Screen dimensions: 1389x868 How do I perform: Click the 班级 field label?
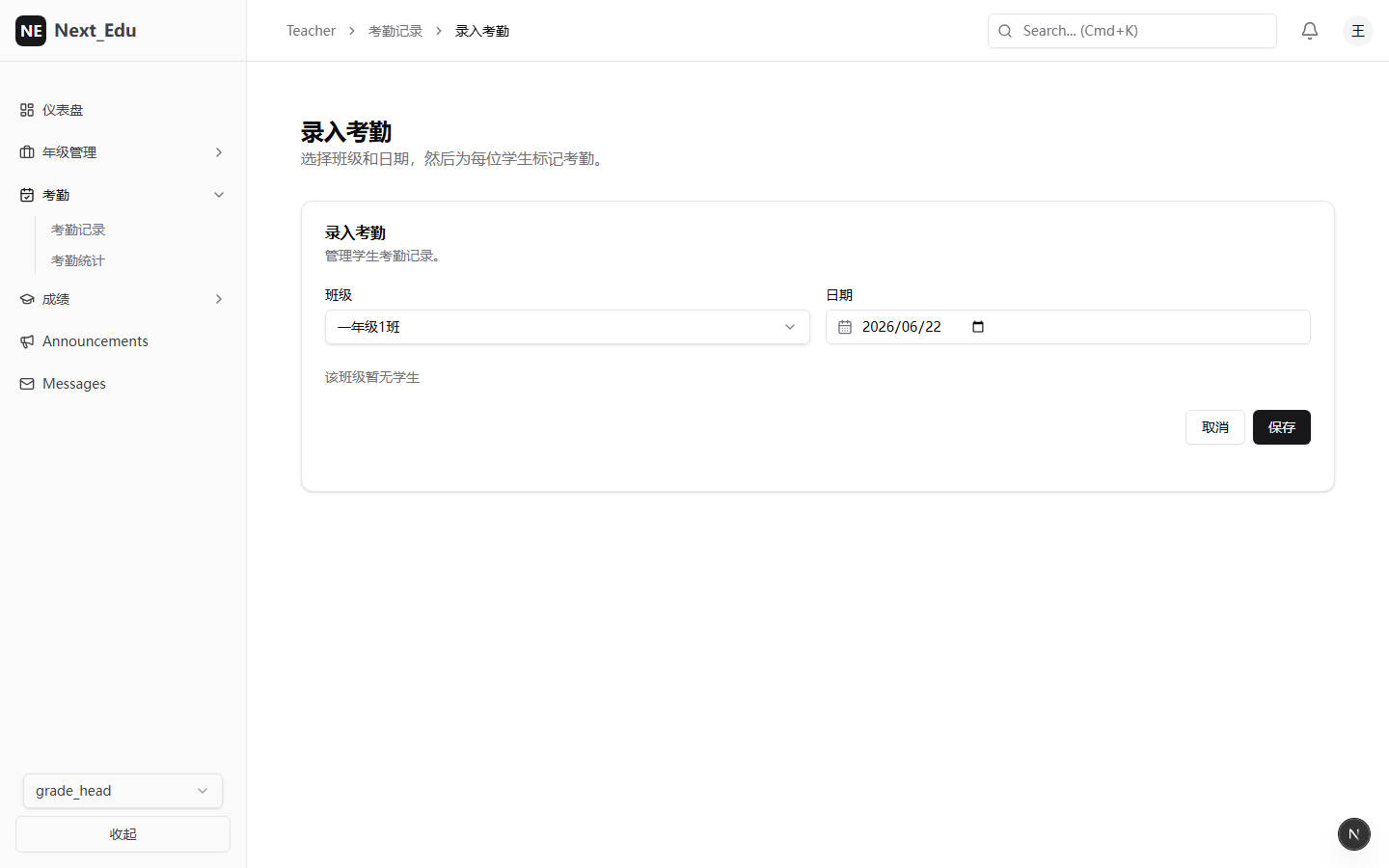(339, 295)
